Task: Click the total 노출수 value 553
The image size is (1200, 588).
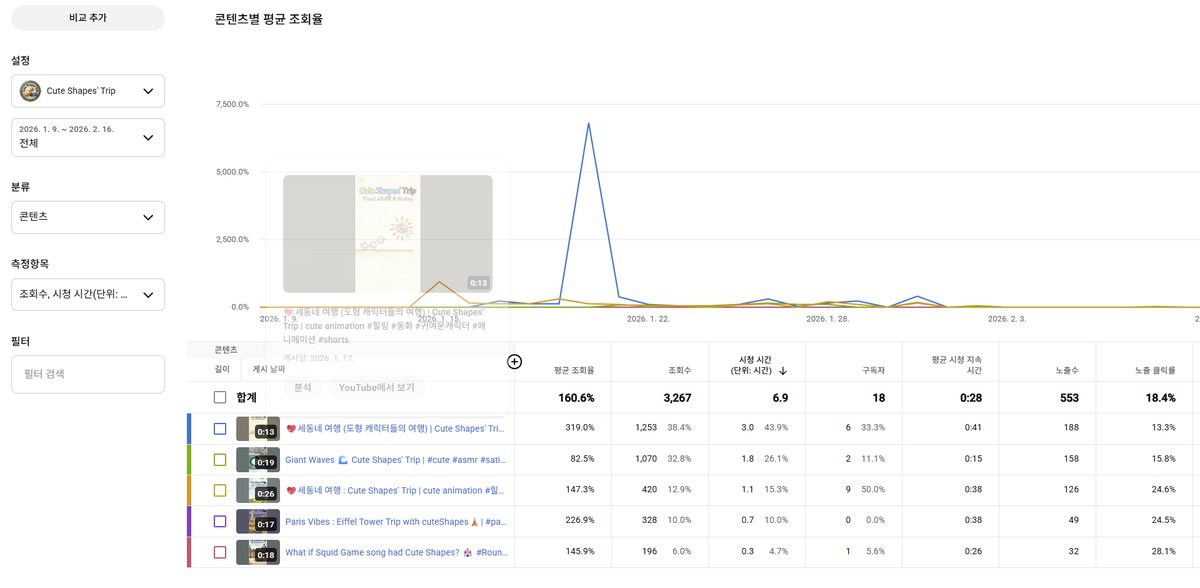Action: point(1071,398)
